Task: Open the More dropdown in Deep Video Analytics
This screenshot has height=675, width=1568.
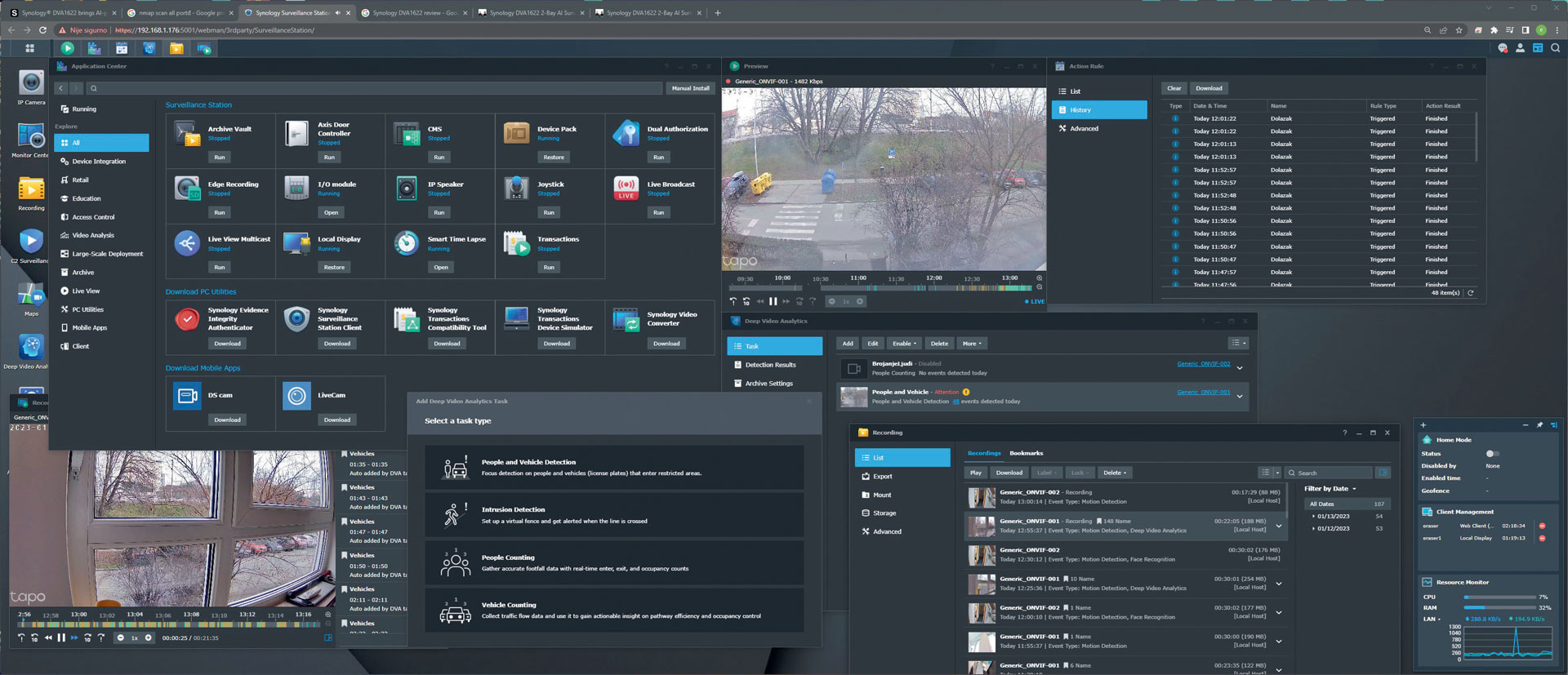Action: point(972,344)
